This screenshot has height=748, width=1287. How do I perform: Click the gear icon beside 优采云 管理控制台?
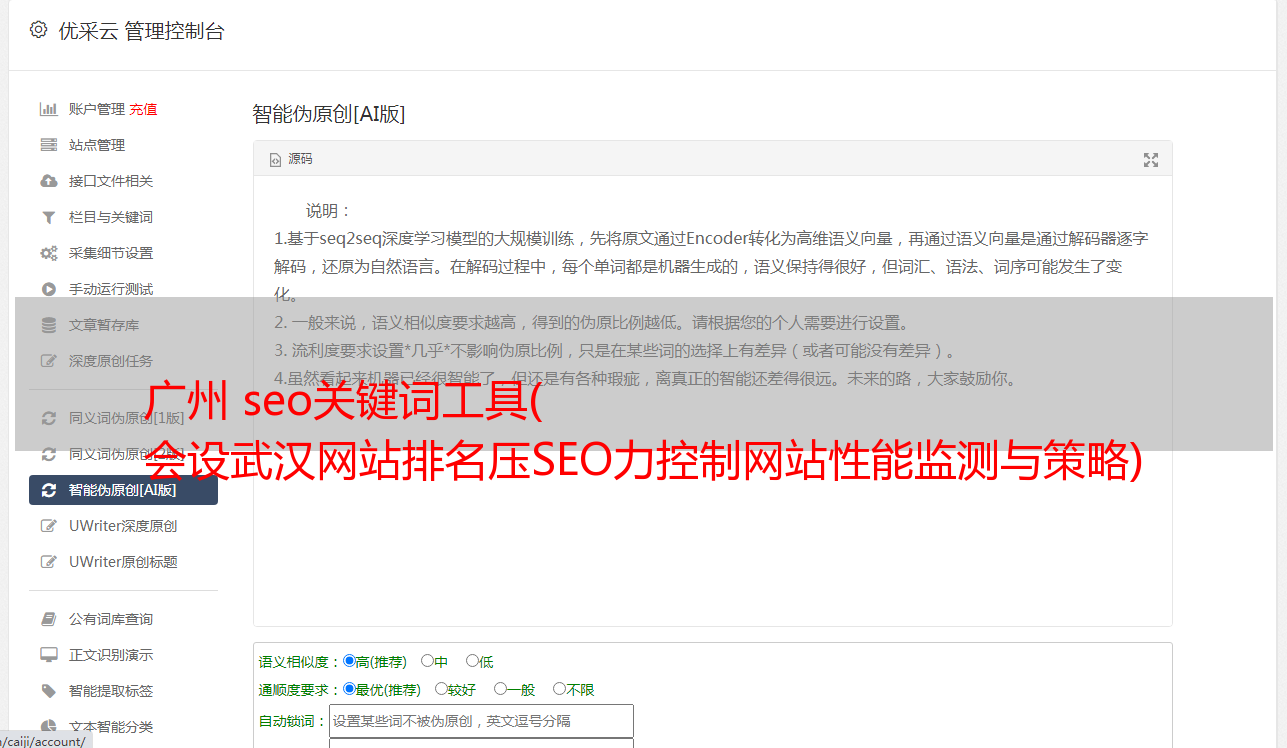[38, 30]
